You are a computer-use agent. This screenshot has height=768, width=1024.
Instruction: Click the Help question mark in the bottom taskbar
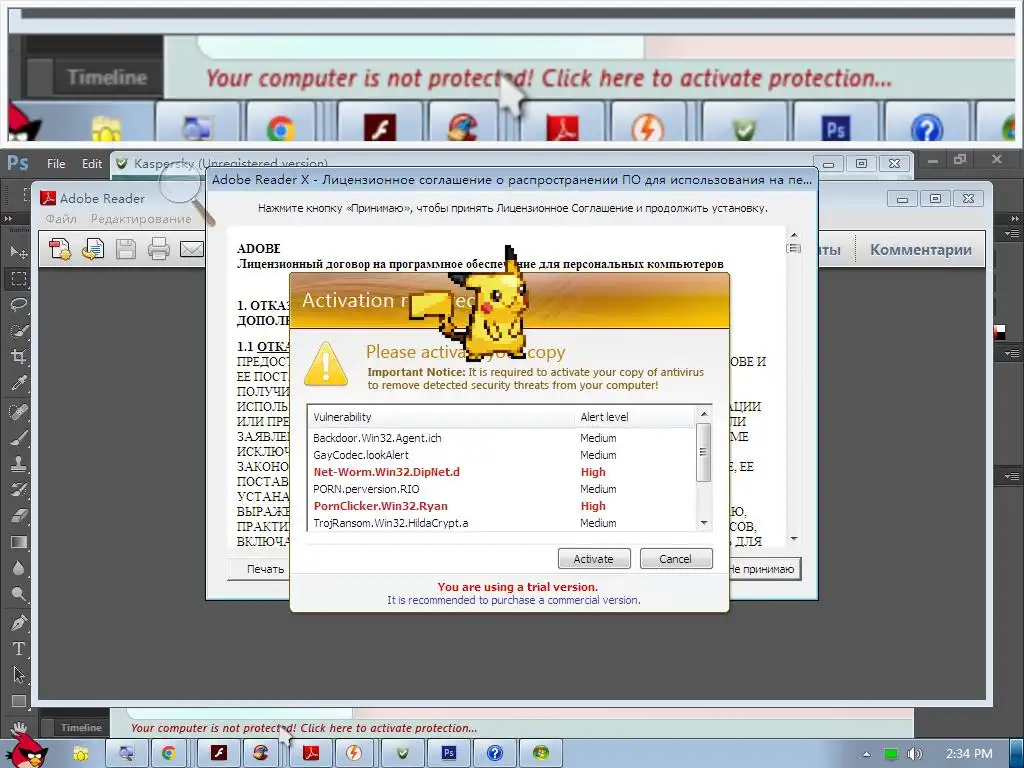[x=494, y=753]
